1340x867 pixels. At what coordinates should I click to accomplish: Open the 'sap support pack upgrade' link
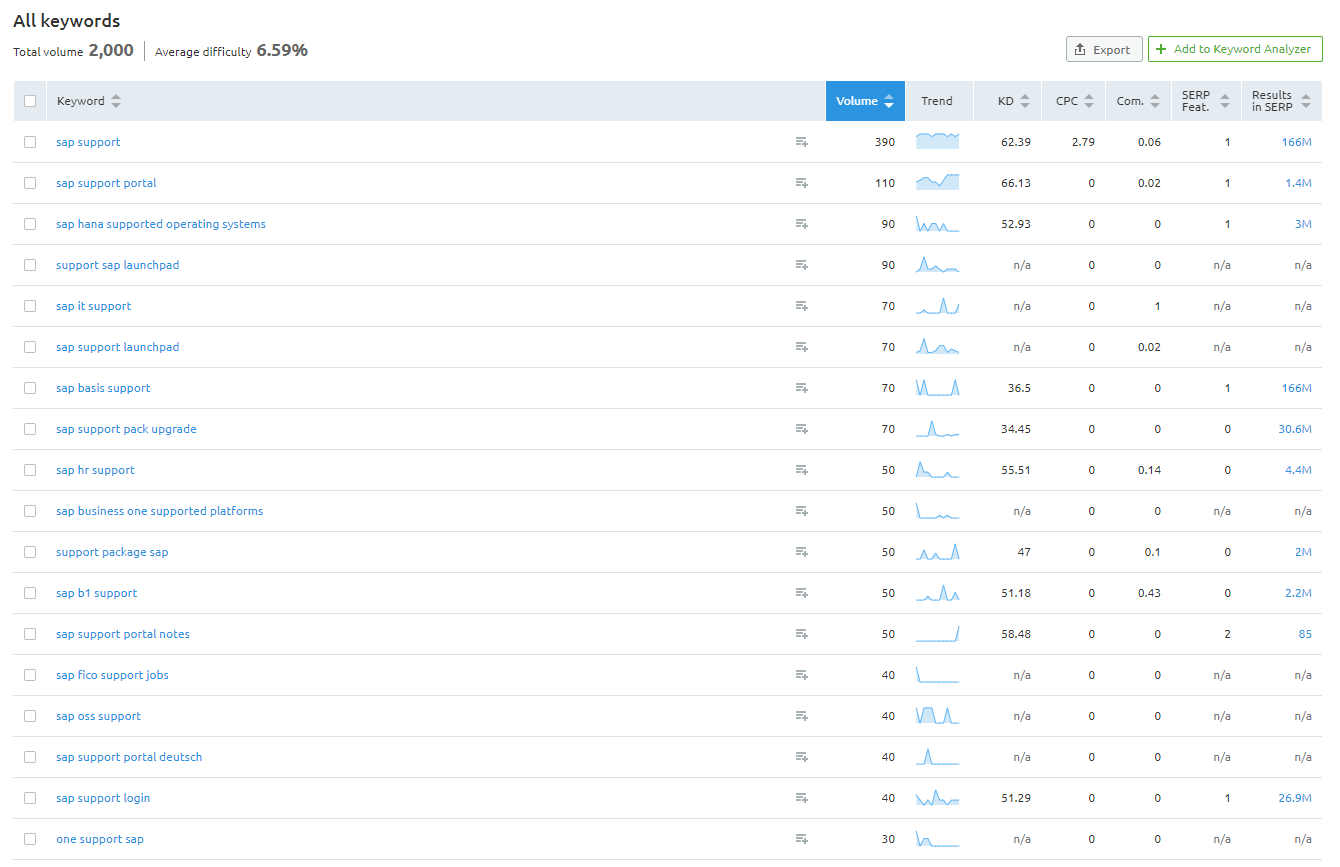[x=126, y=429]
